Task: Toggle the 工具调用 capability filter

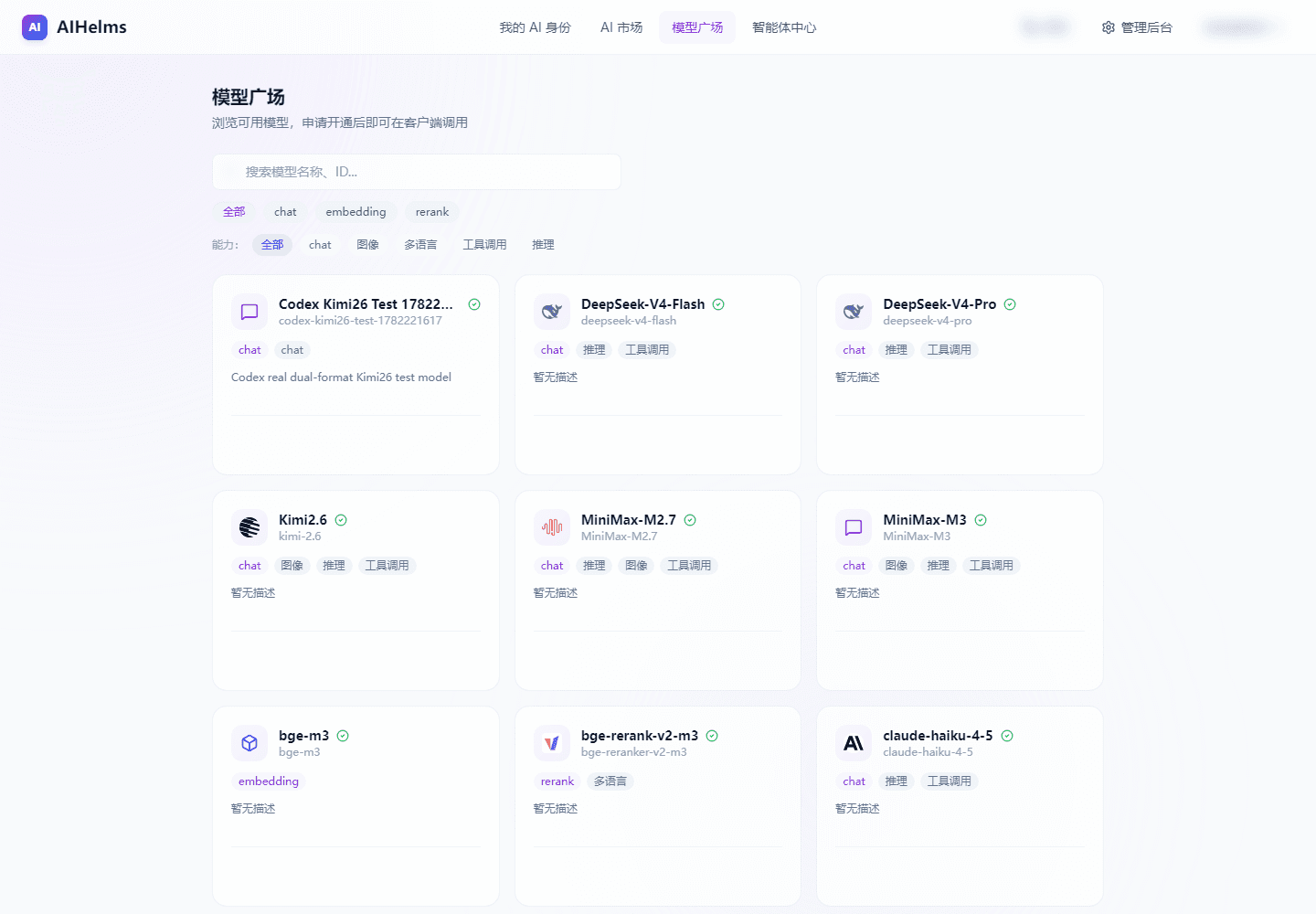Action: click(484, 245)
